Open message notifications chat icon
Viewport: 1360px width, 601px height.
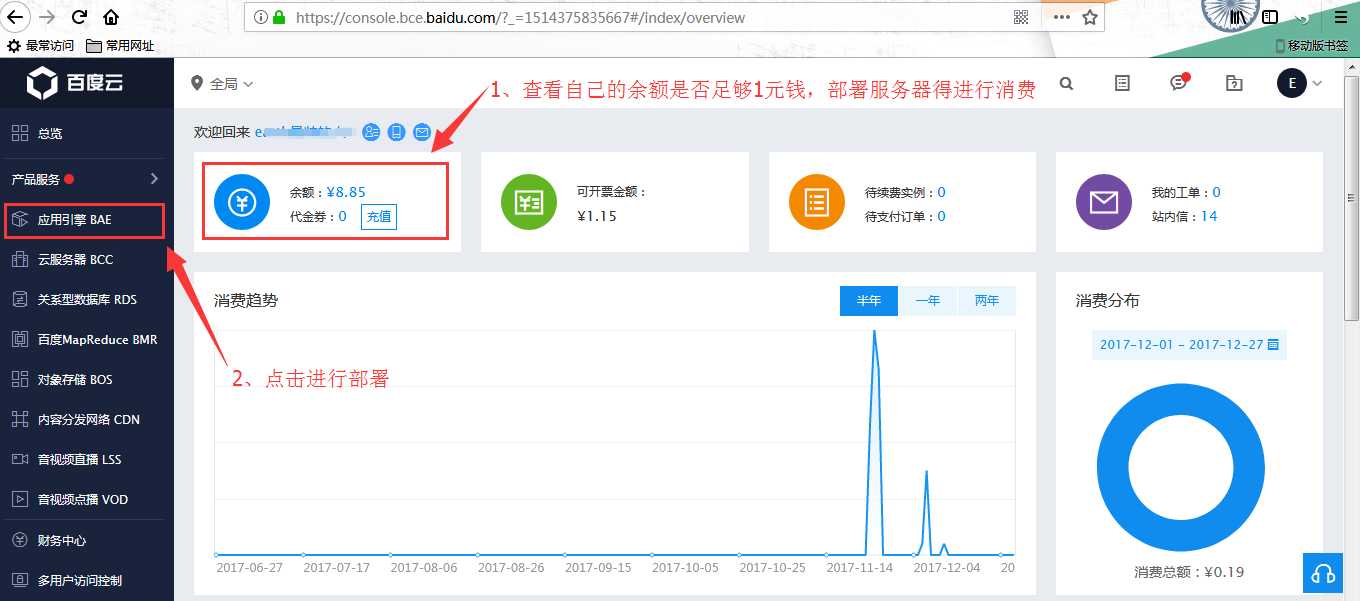pos(1179,83)
